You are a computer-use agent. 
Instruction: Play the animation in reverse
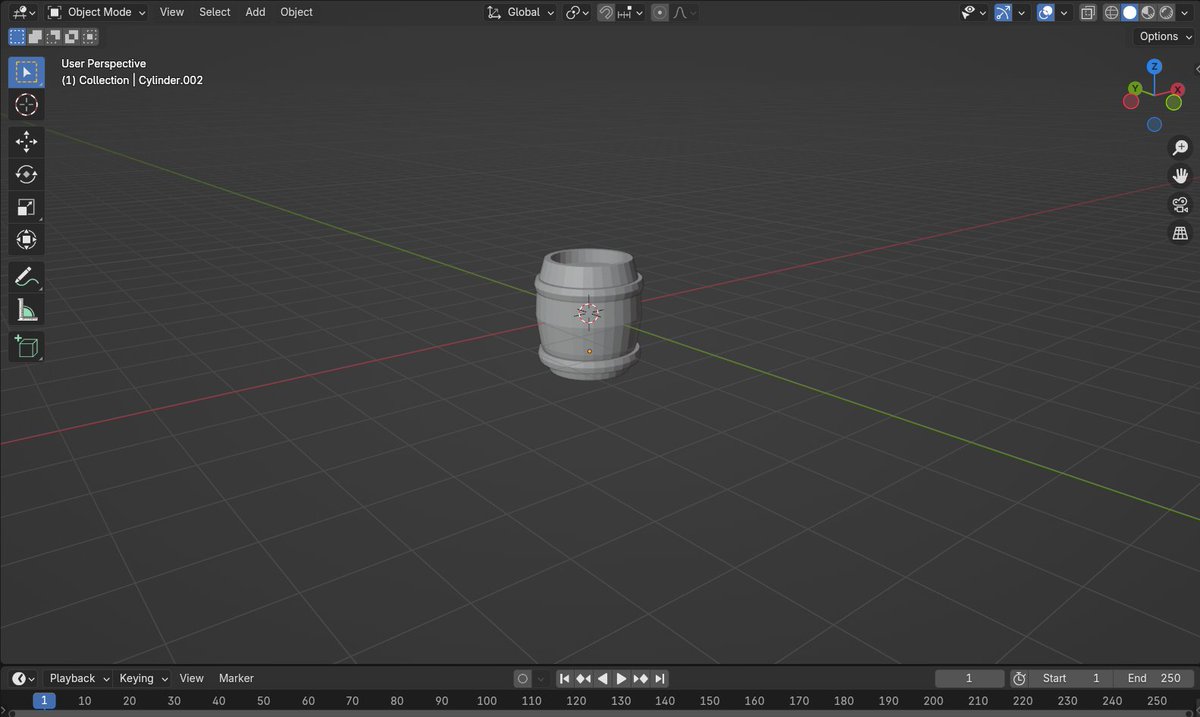[x=602, y=679]
